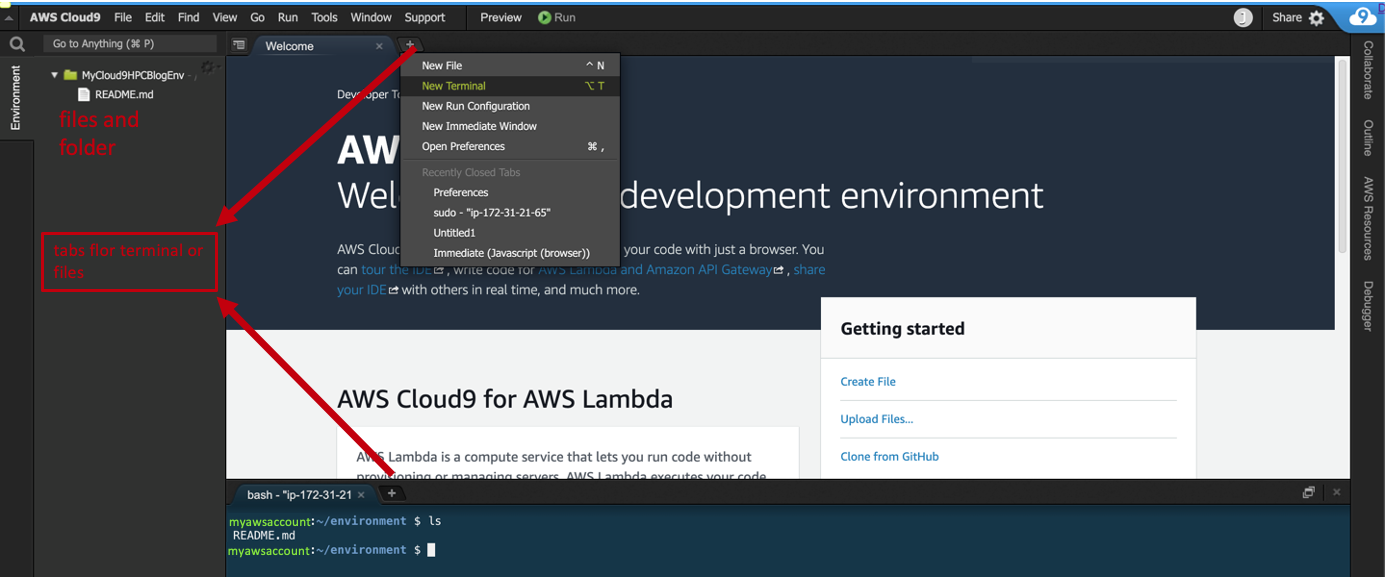Open the Edit menu

pyautogui.click(x=155, y=18)
